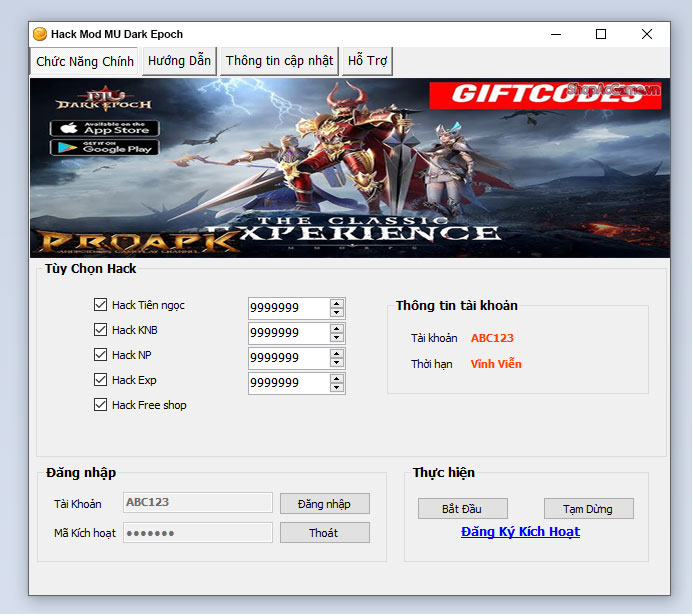Viewport: 693px width, 616px height.
Task: Increase the Hack Exp value with up arrow
Action: click(x=337, y=379)
